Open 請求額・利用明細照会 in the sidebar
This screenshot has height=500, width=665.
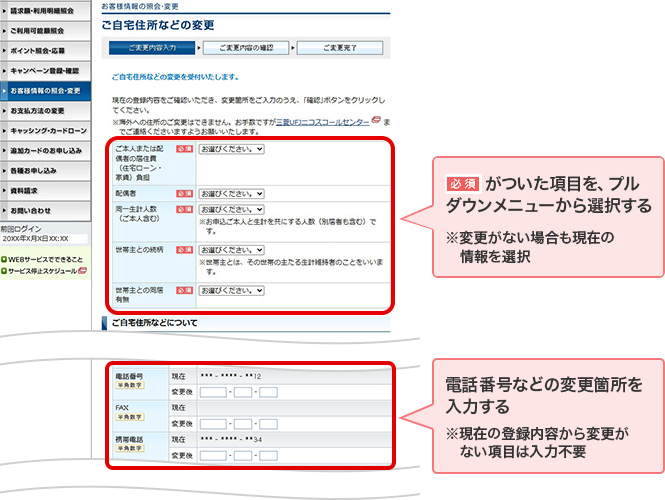(x=45, y=11)
